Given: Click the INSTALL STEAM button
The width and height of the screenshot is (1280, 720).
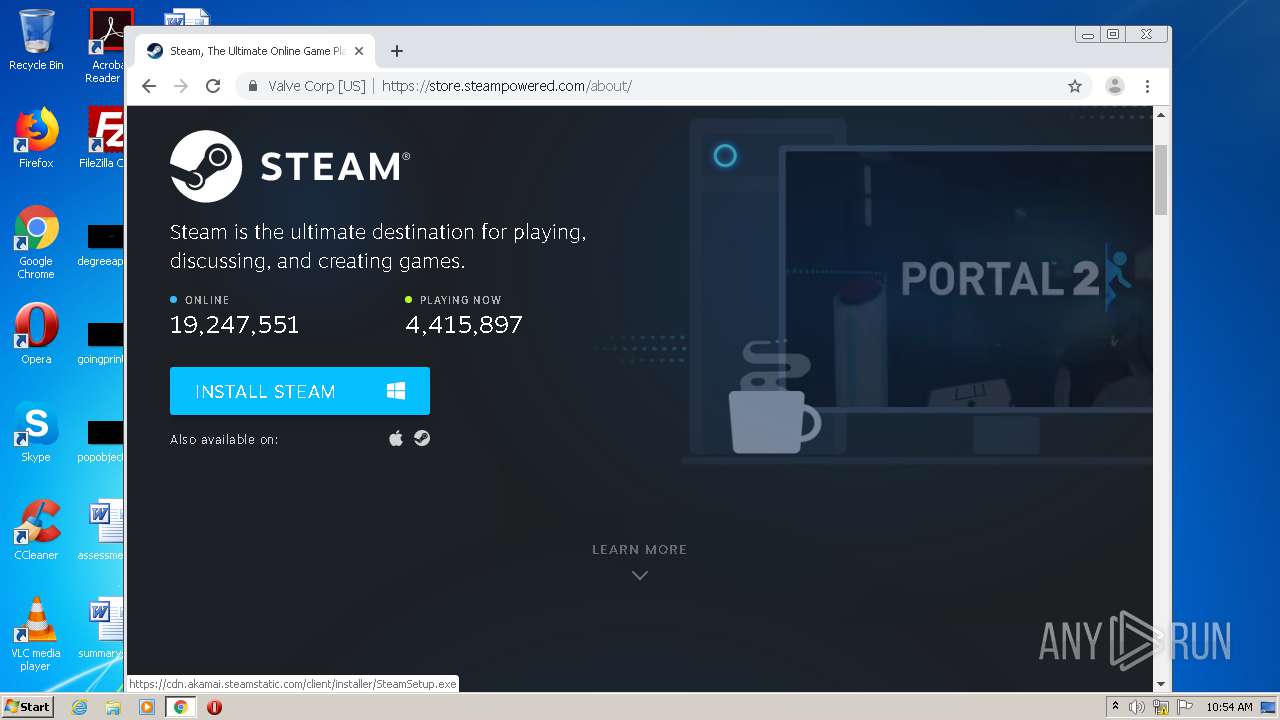Looking at the screenshot, I should click(300, 391).
